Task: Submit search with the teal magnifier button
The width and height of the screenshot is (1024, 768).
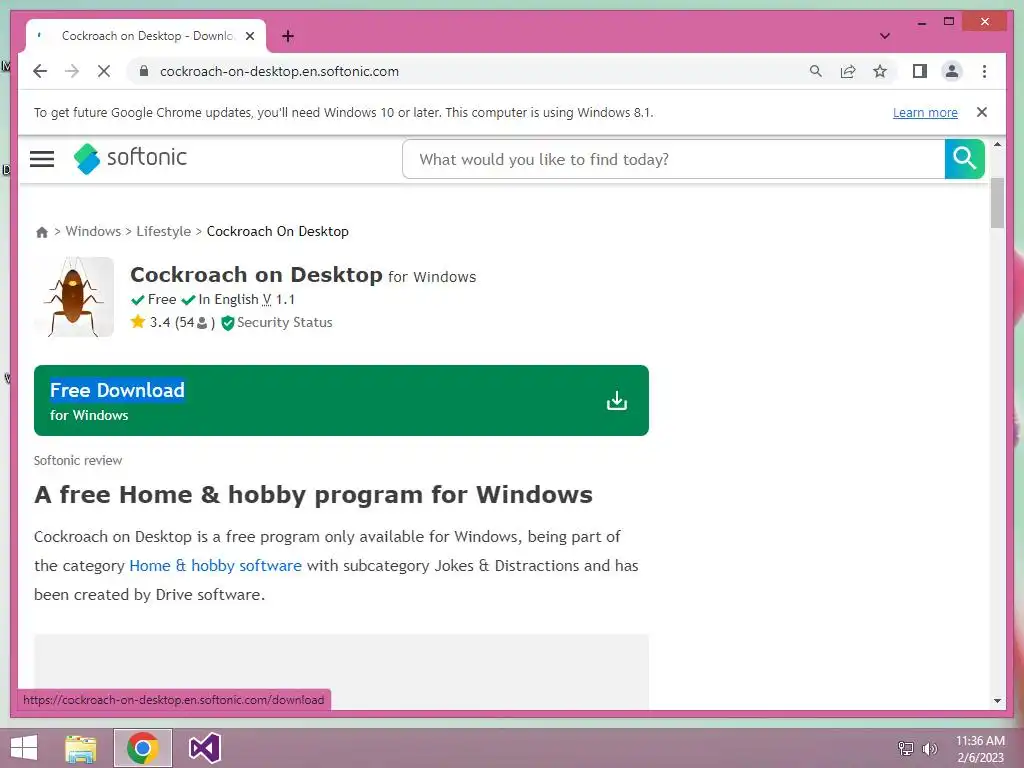Action: click(965, 159)
